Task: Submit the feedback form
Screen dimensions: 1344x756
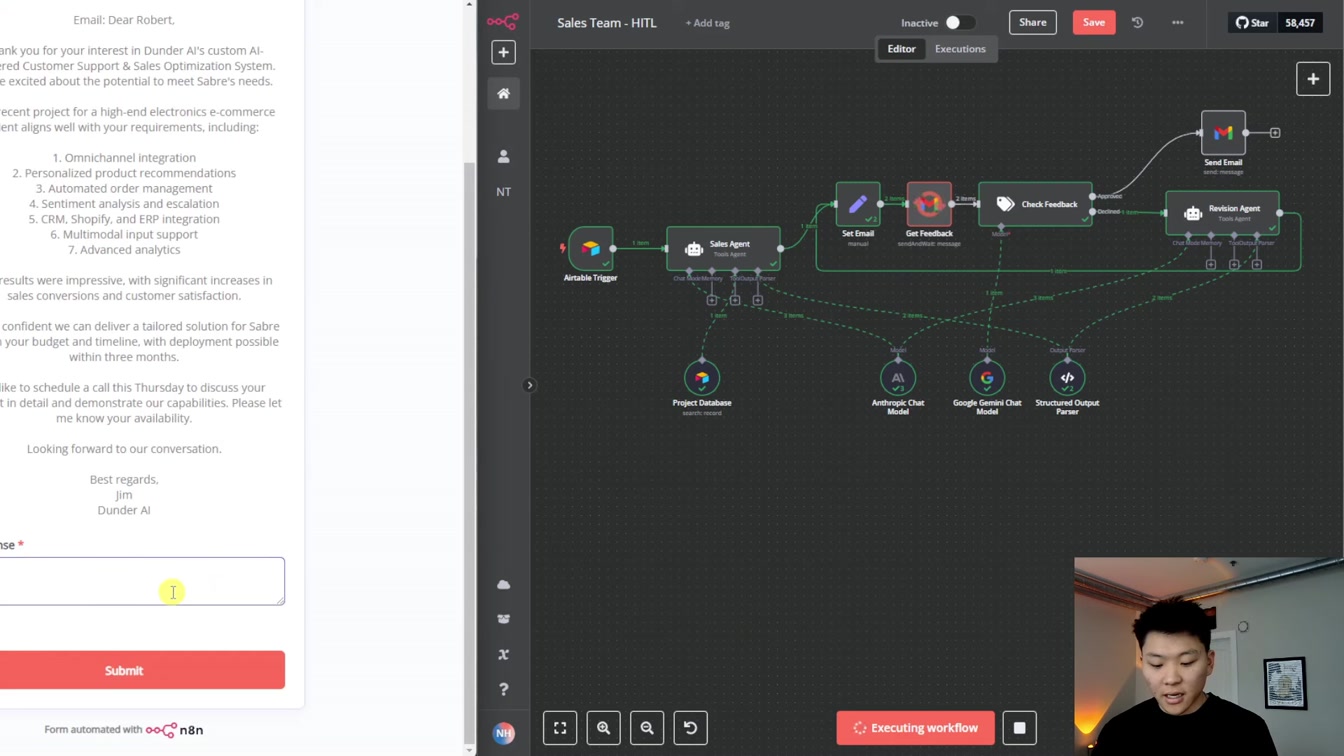Action: (142, 670)
